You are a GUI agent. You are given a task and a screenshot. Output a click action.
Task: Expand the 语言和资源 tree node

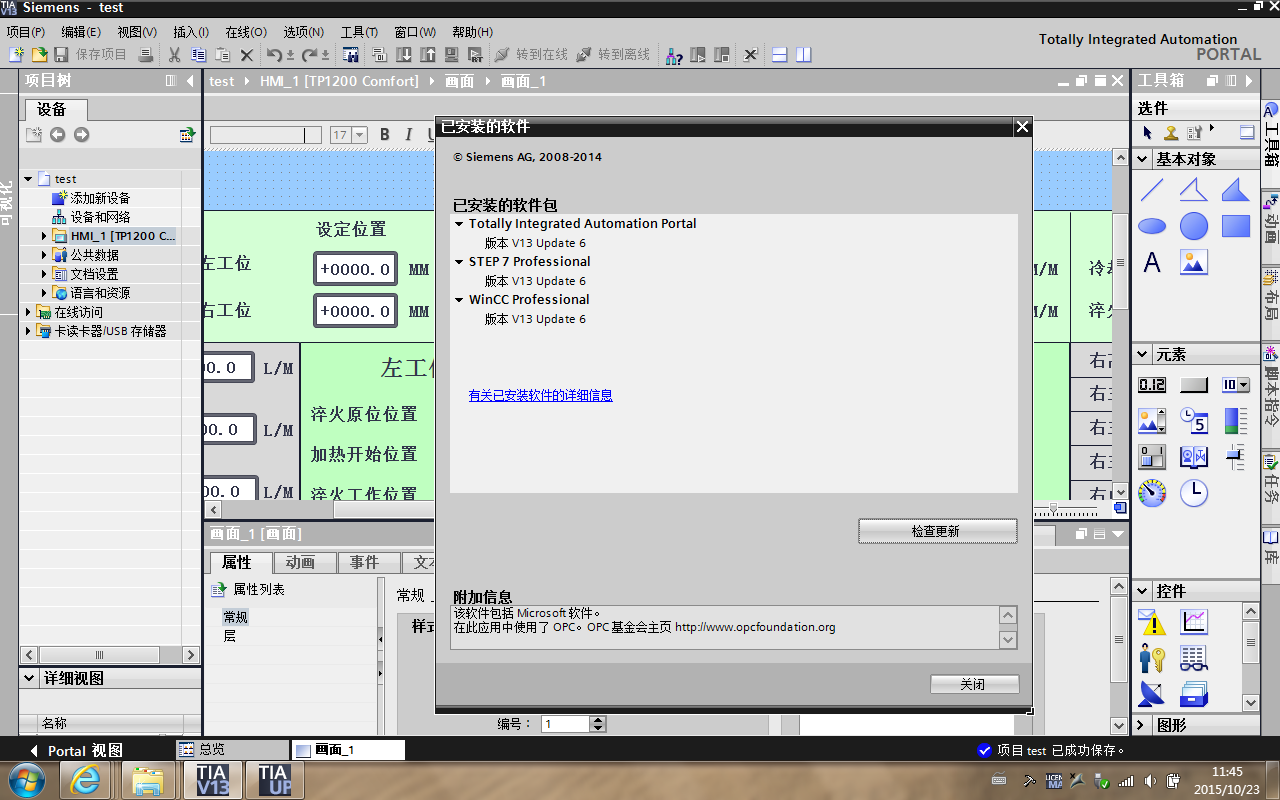pyautogui.click(x=45, y=293)
